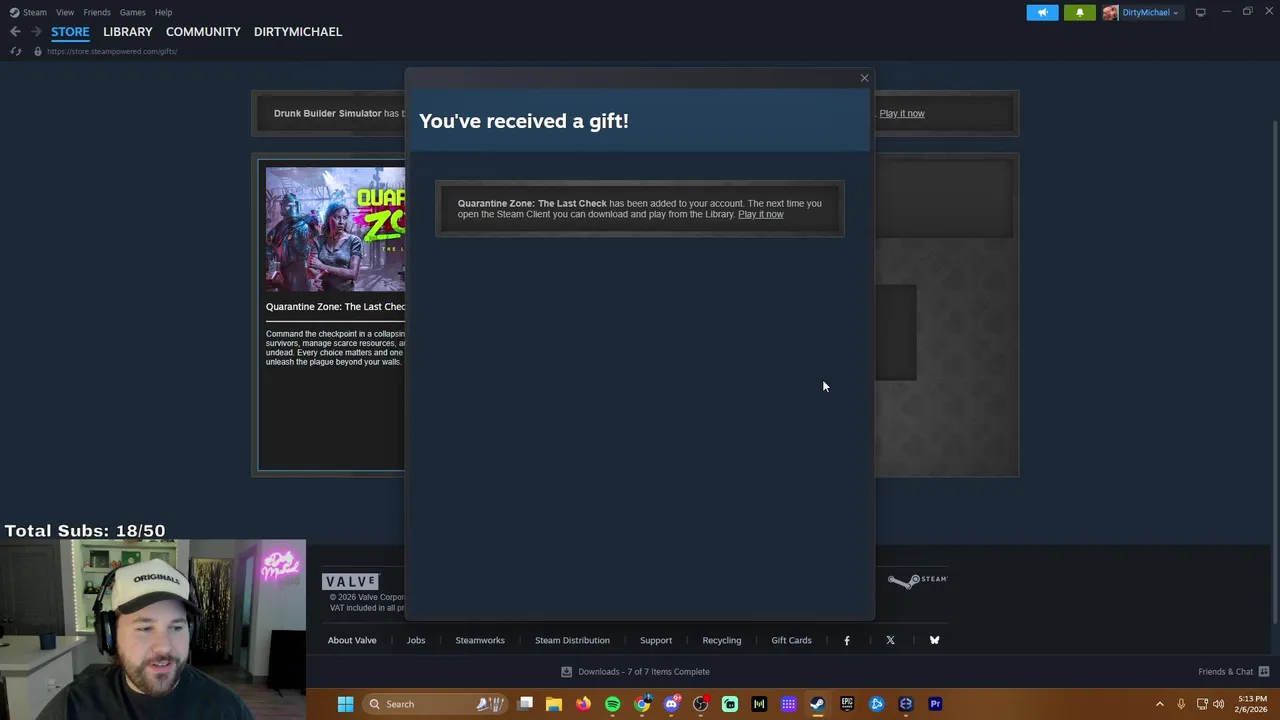Viewport: 1280px width, 720px height.
Task: Open File Explorer from taskbar
Action: (554, 704)
